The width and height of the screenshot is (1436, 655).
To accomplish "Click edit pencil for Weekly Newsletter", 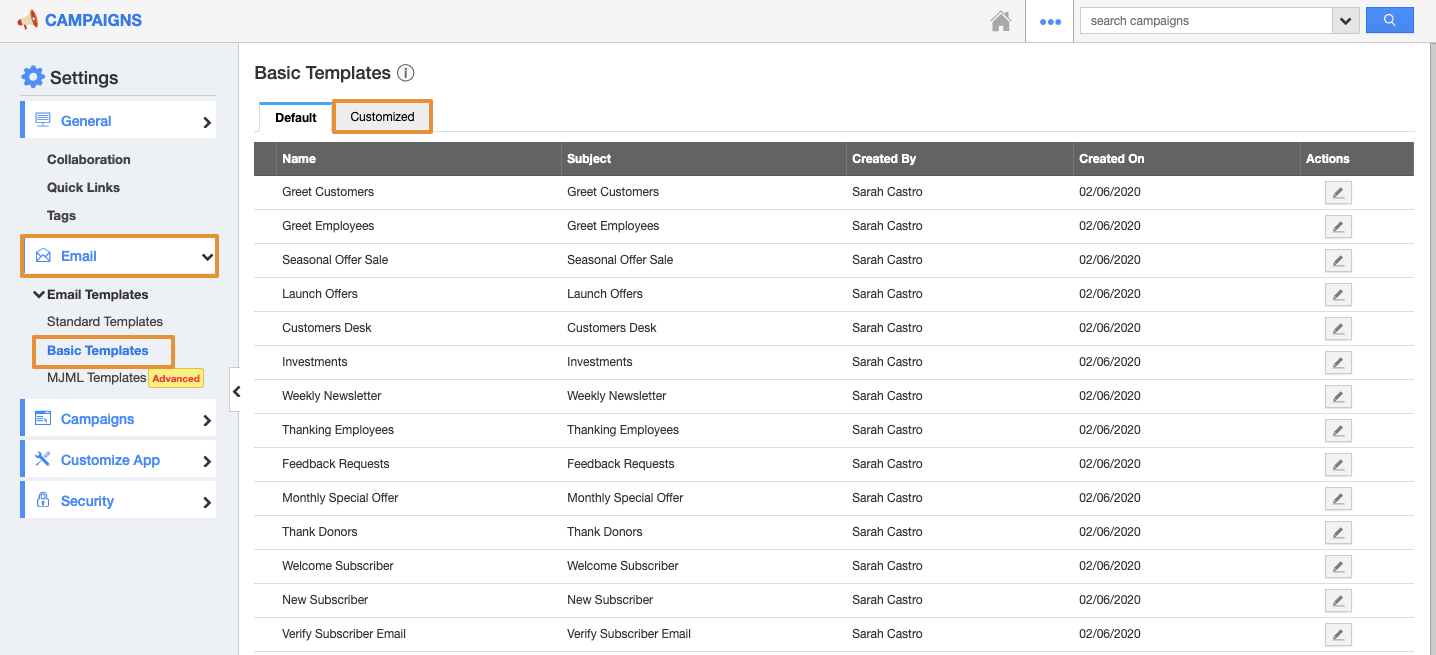I will pos(1337,396).
